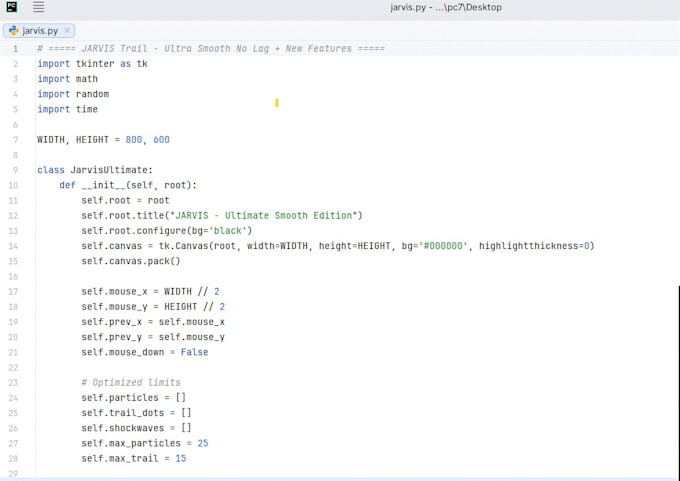Click the yellow warning marker in editor
The width and height of the screenshot is (680, 481).
pos(277,103)
